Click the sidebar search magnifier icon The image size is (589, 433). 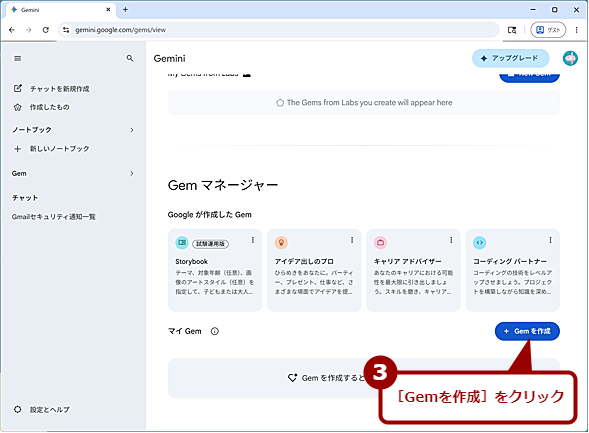[130, 58]
